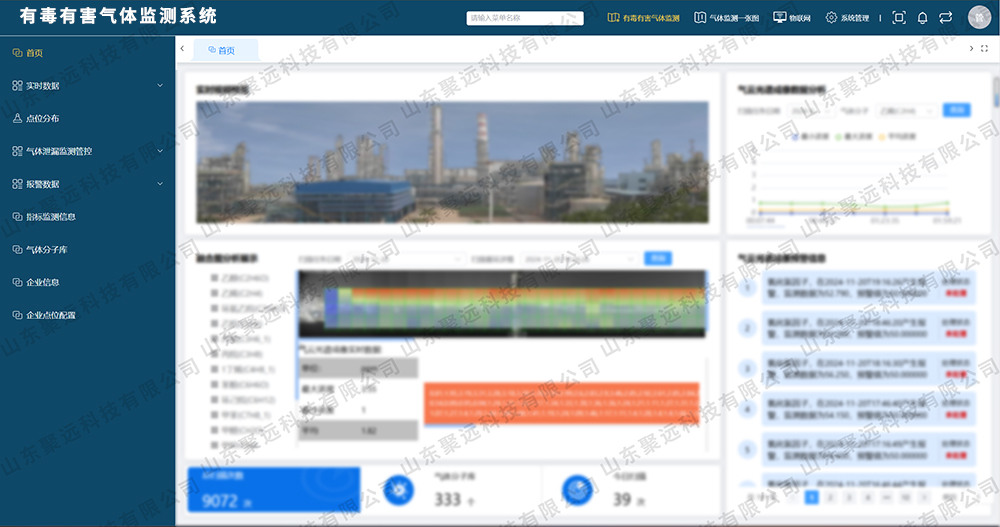
Task: Click blue query button in top-right chart panel
Action: [x=956, y=110]
